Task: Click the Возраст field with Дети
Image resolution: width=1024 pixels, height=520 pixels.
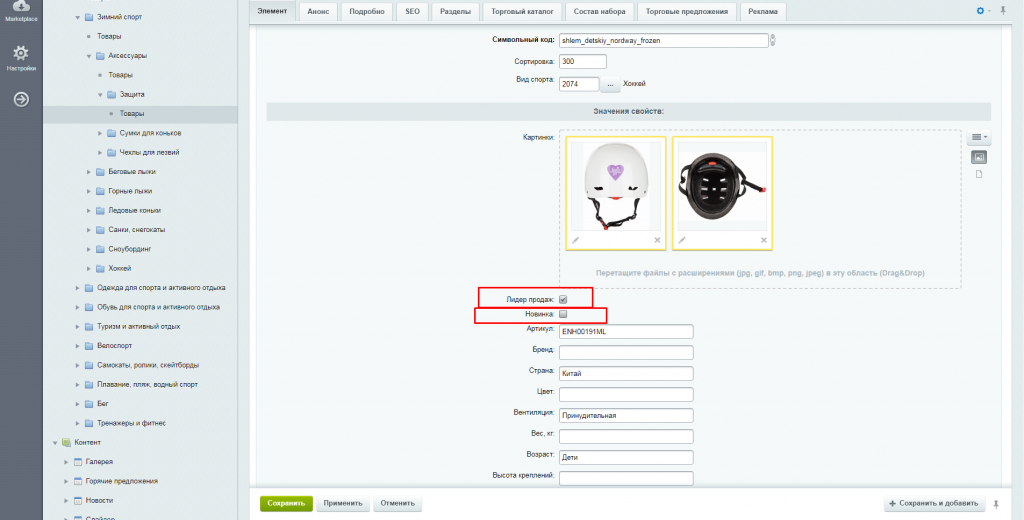Action: click(626, 457)
